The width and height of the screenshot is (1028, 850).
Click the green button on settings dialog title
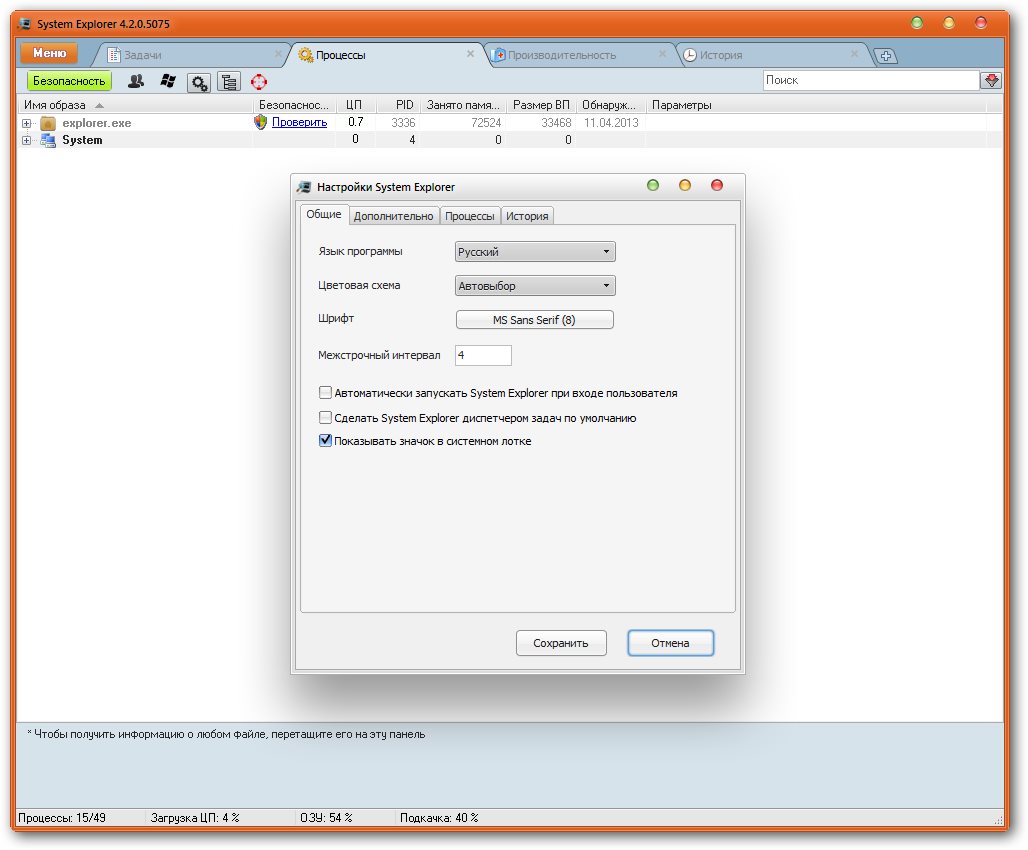click(x=653, y=186)
